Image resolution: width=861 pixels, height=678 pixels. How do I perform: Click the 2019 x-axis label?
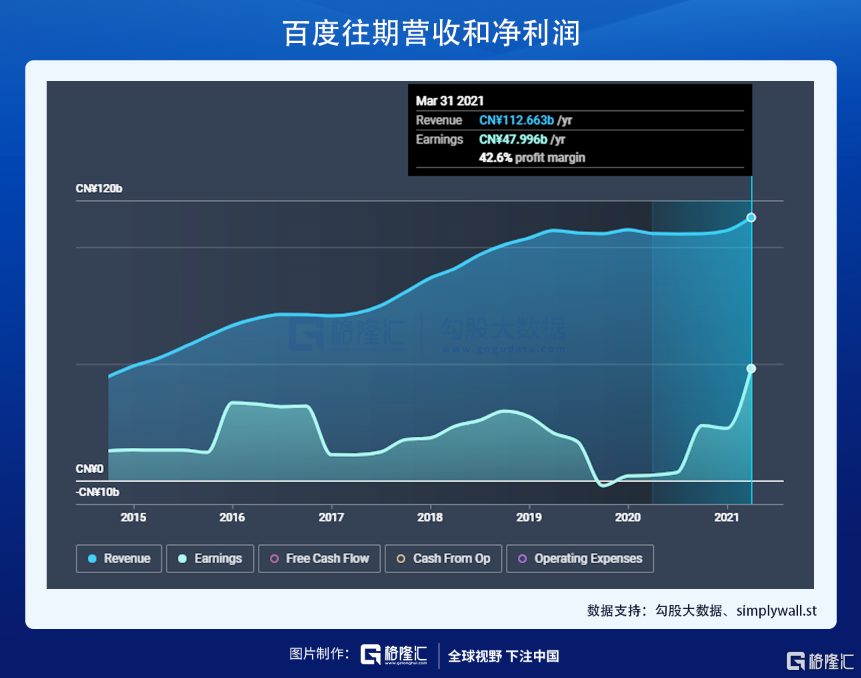point(529,517)
